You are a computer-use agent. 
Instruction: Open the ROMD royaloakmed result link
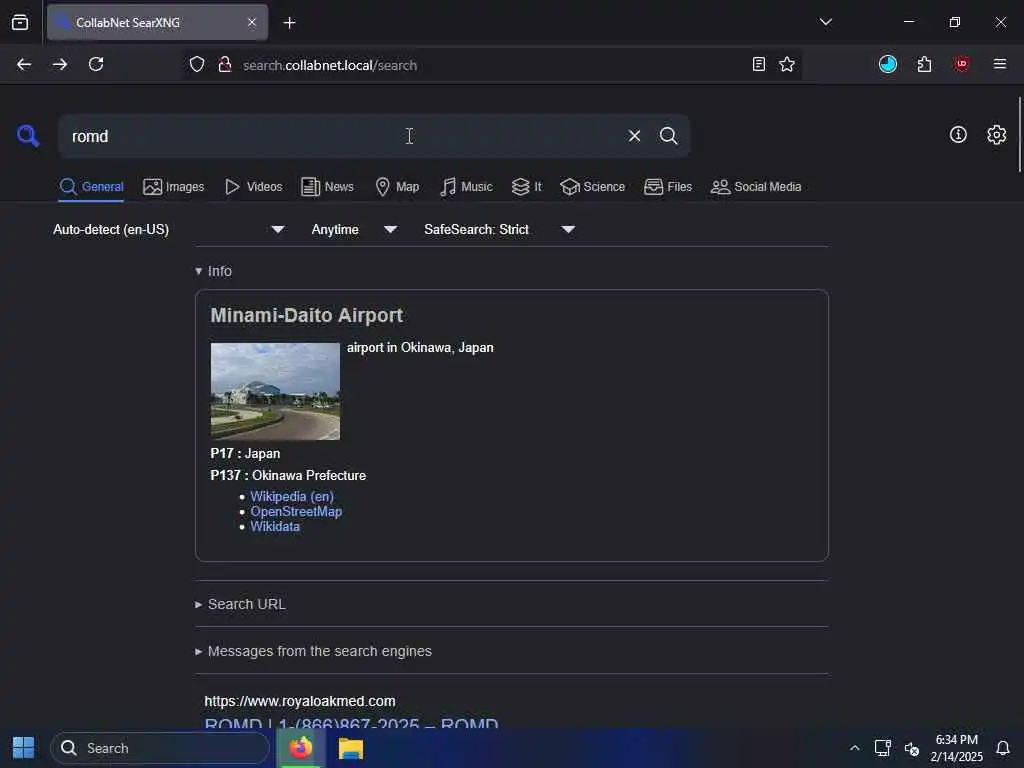click(x=351, y=724)
